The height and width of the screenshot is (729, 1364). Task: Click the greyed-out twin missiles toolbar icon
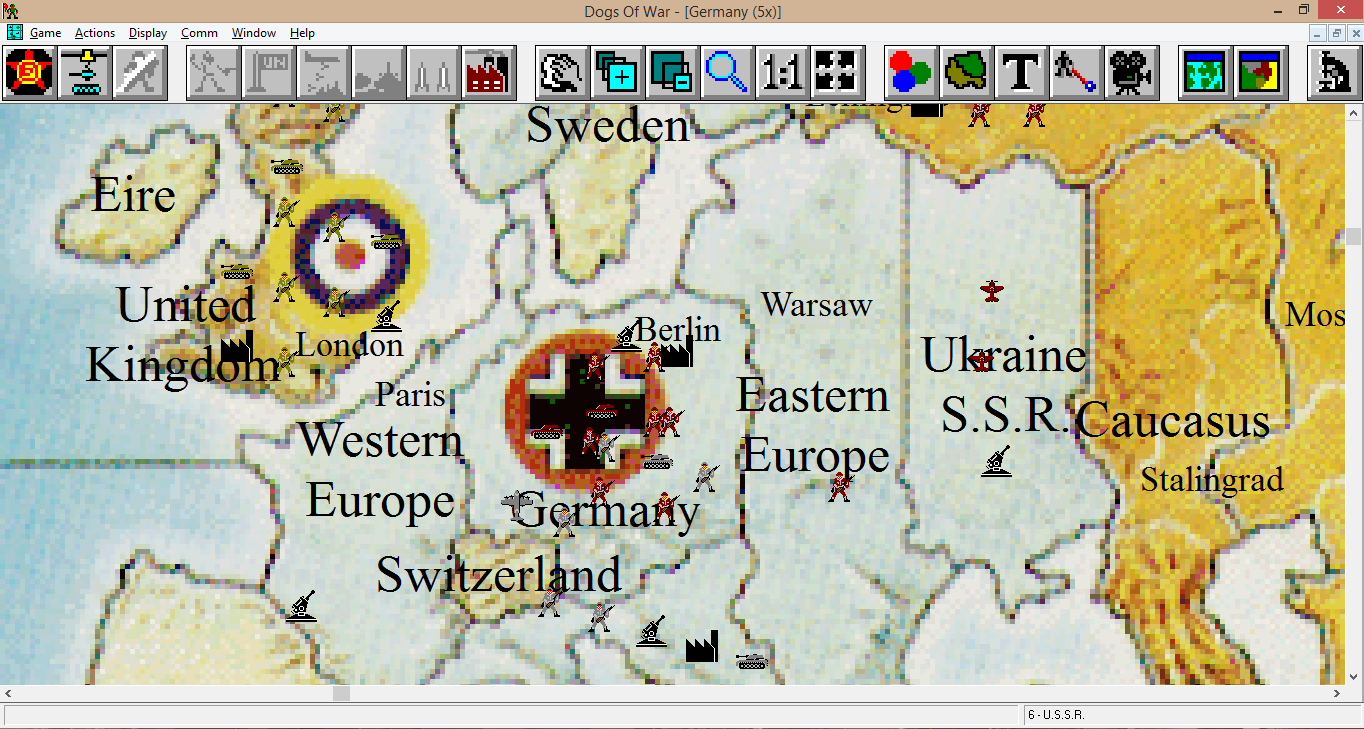coord(434,72)
